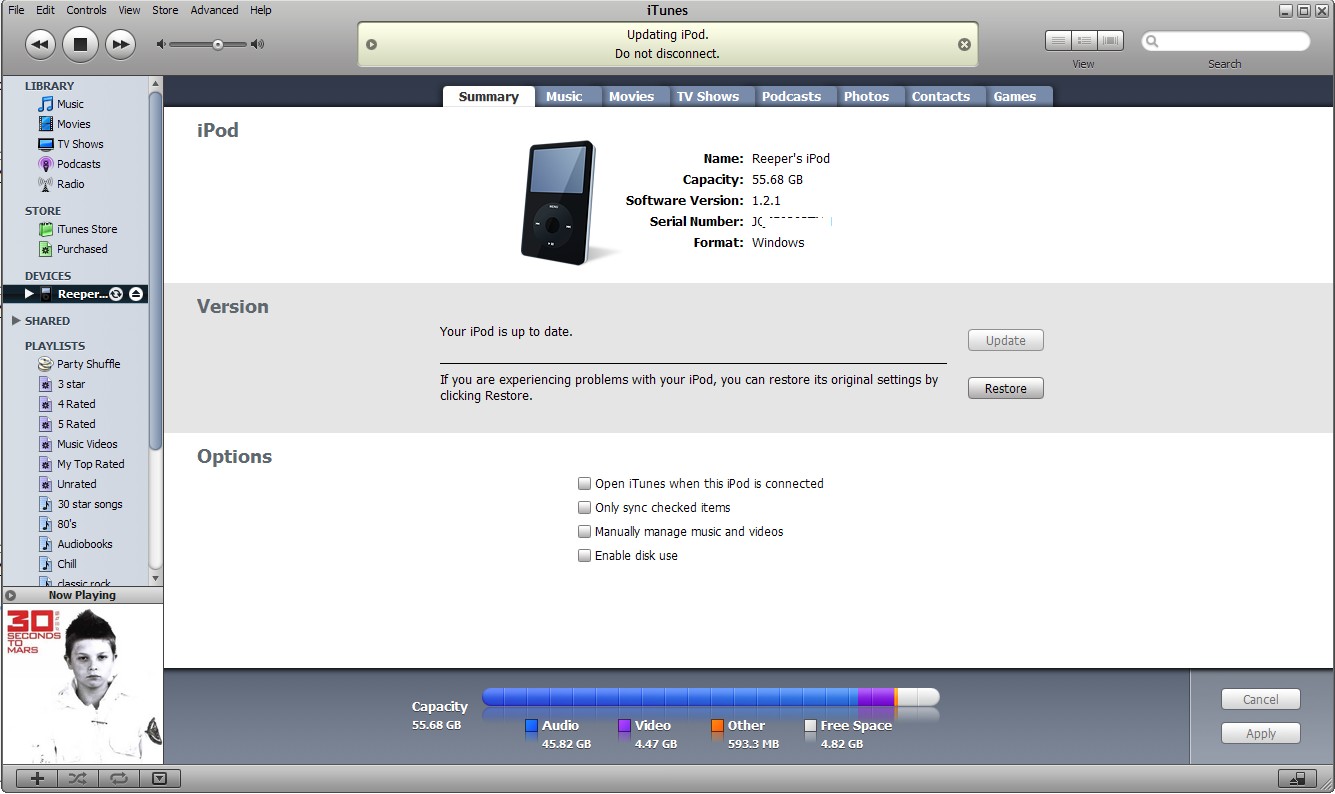Switch to the Photos tab
Viewport: 1335px width, 794px height.
pyautogui.click(x=866, y=96)
